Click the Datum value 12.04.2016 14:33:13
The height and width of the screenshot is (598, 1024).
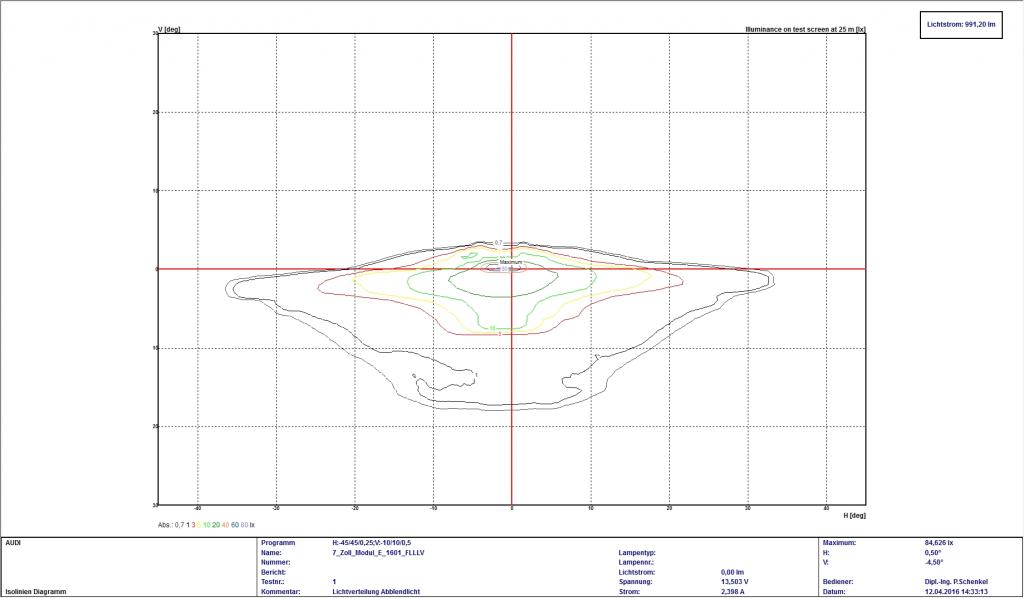coord(957,591)
